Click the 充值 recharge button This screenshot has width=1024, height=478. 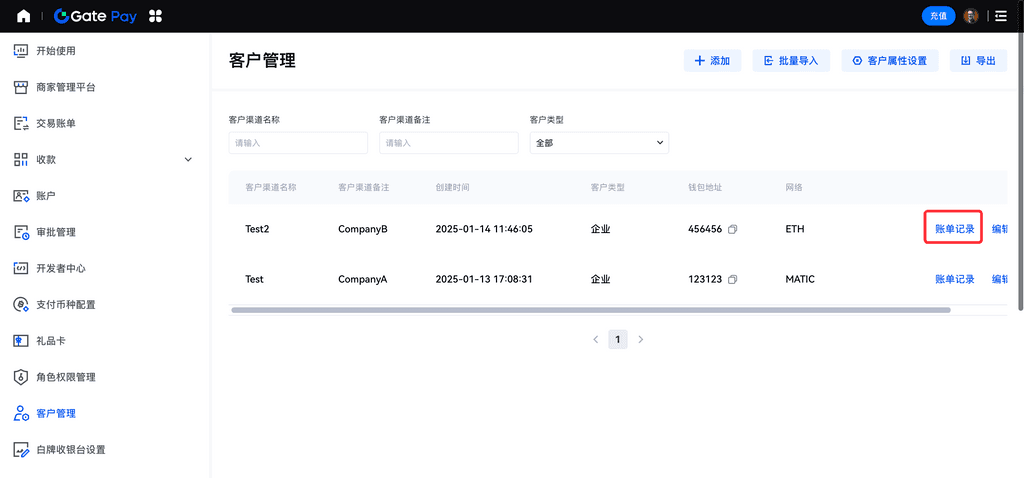pyautogui.click(x=938, y=16)
